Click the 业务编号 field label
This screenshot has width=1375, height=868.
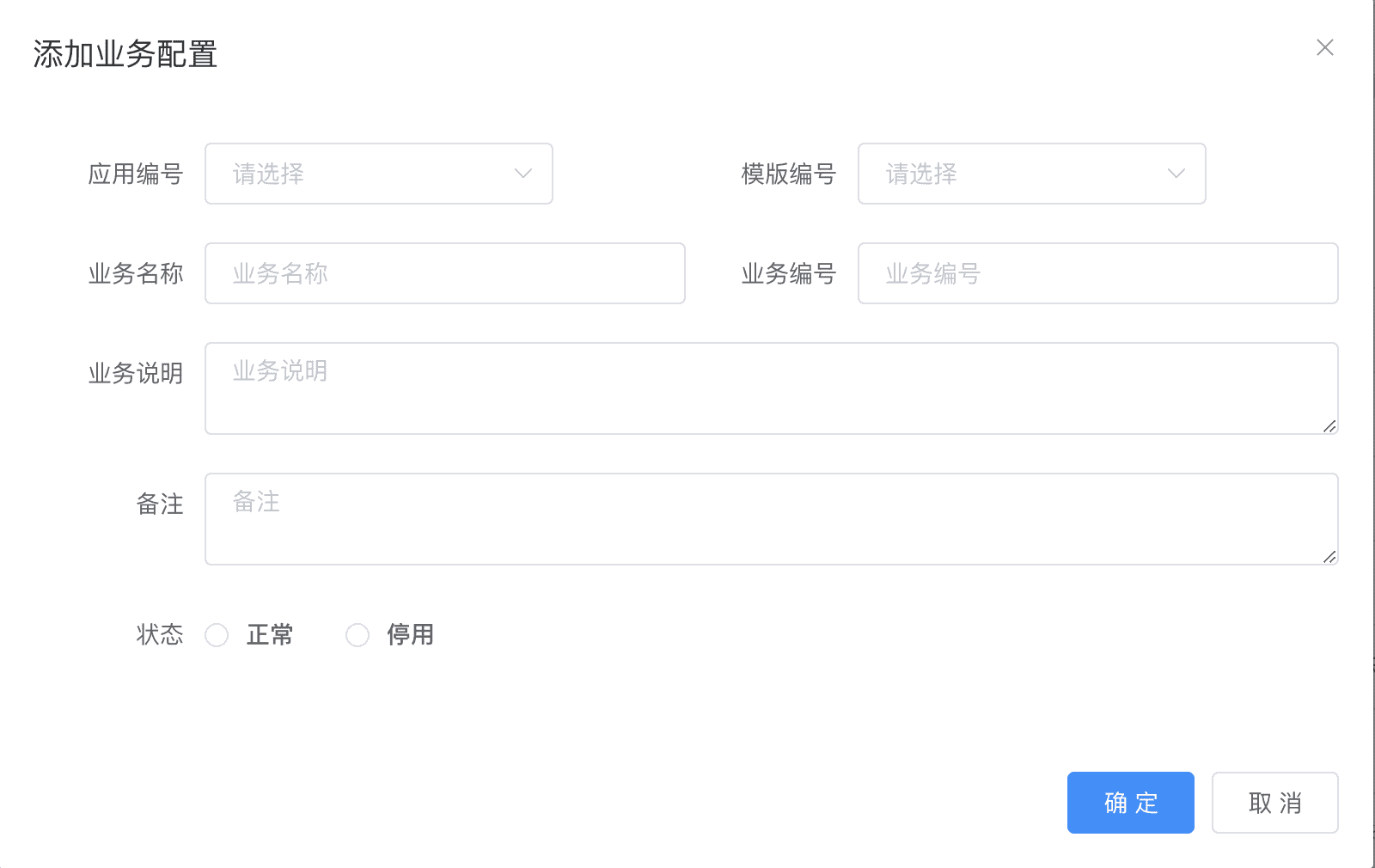click(789, 273)
